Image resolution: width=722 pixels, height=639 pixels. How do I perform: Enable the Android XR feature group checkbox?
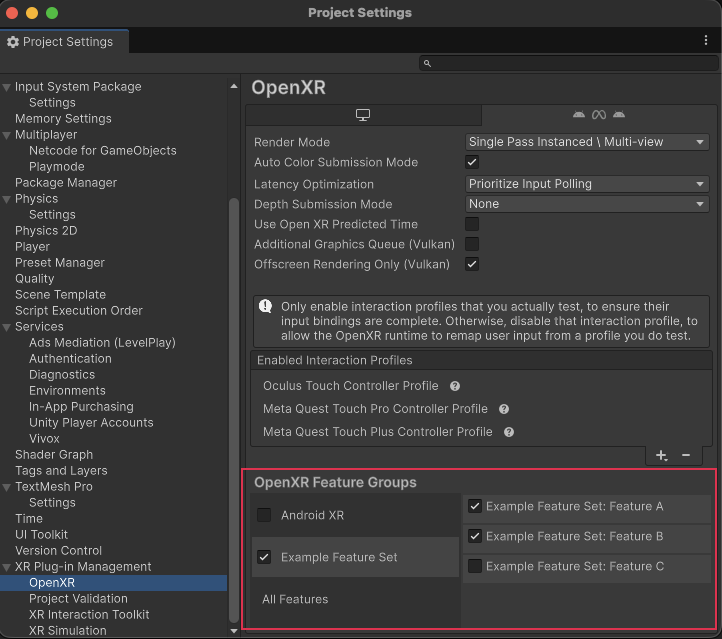[x=264, y=515]
